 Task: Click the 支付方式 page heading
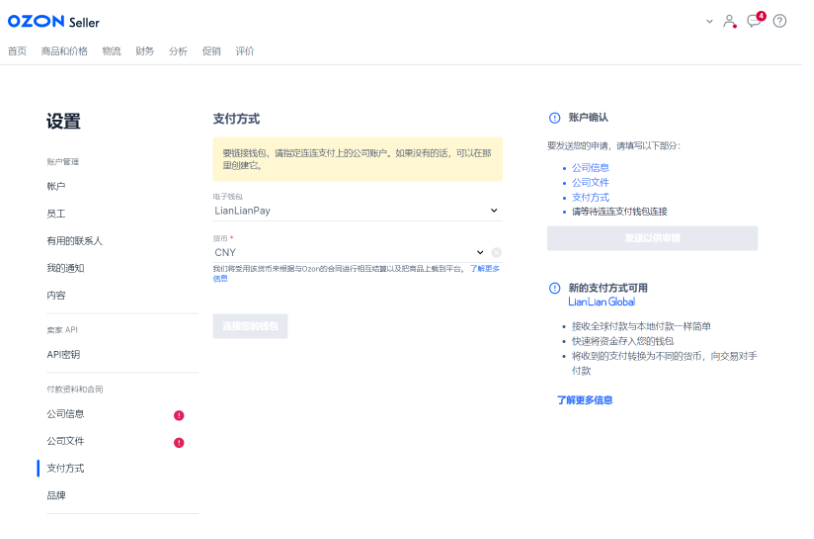click(236, 118)
